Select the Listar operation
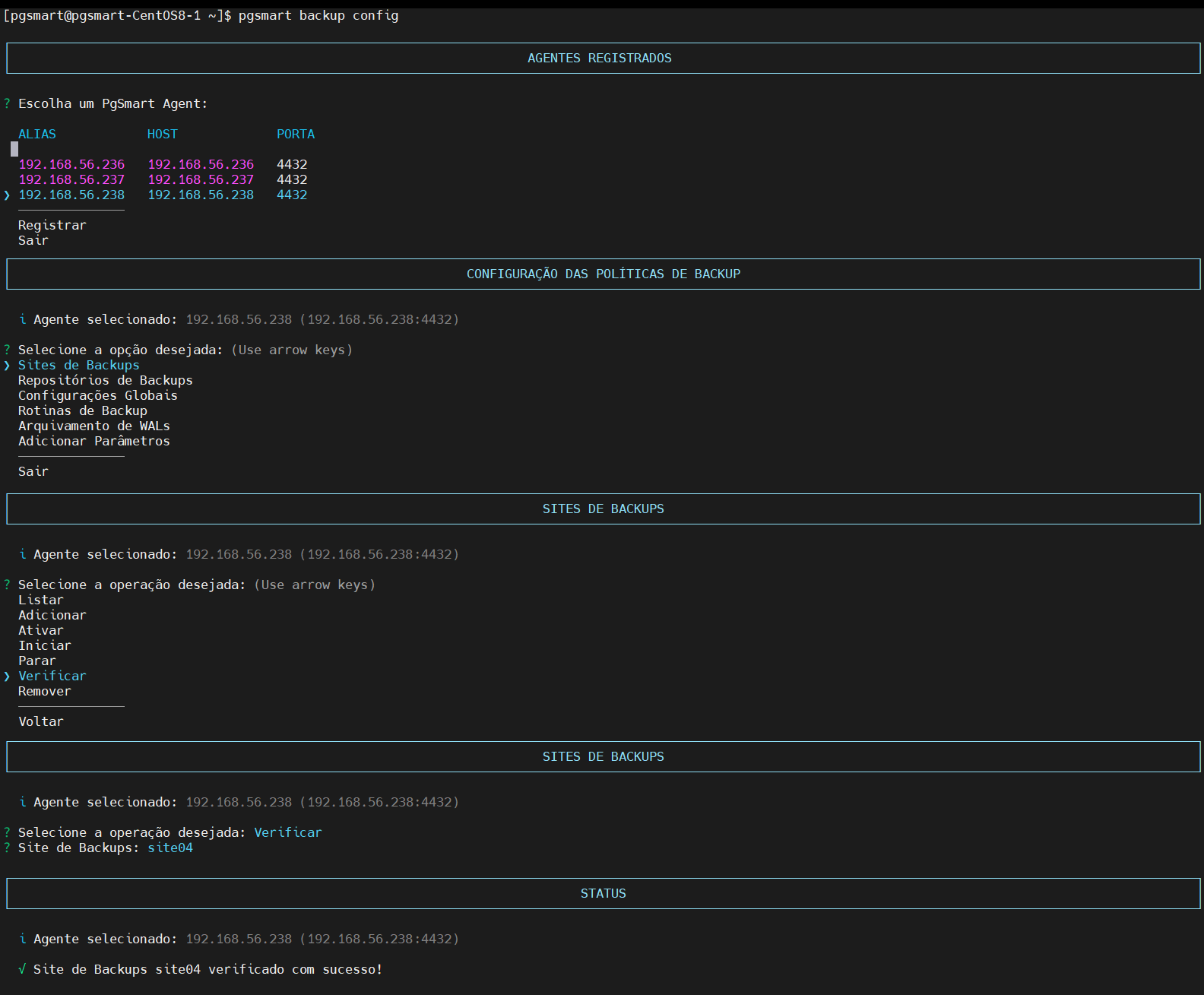Viewport: 1204px width, 995px height. click(x=41, y=600)
